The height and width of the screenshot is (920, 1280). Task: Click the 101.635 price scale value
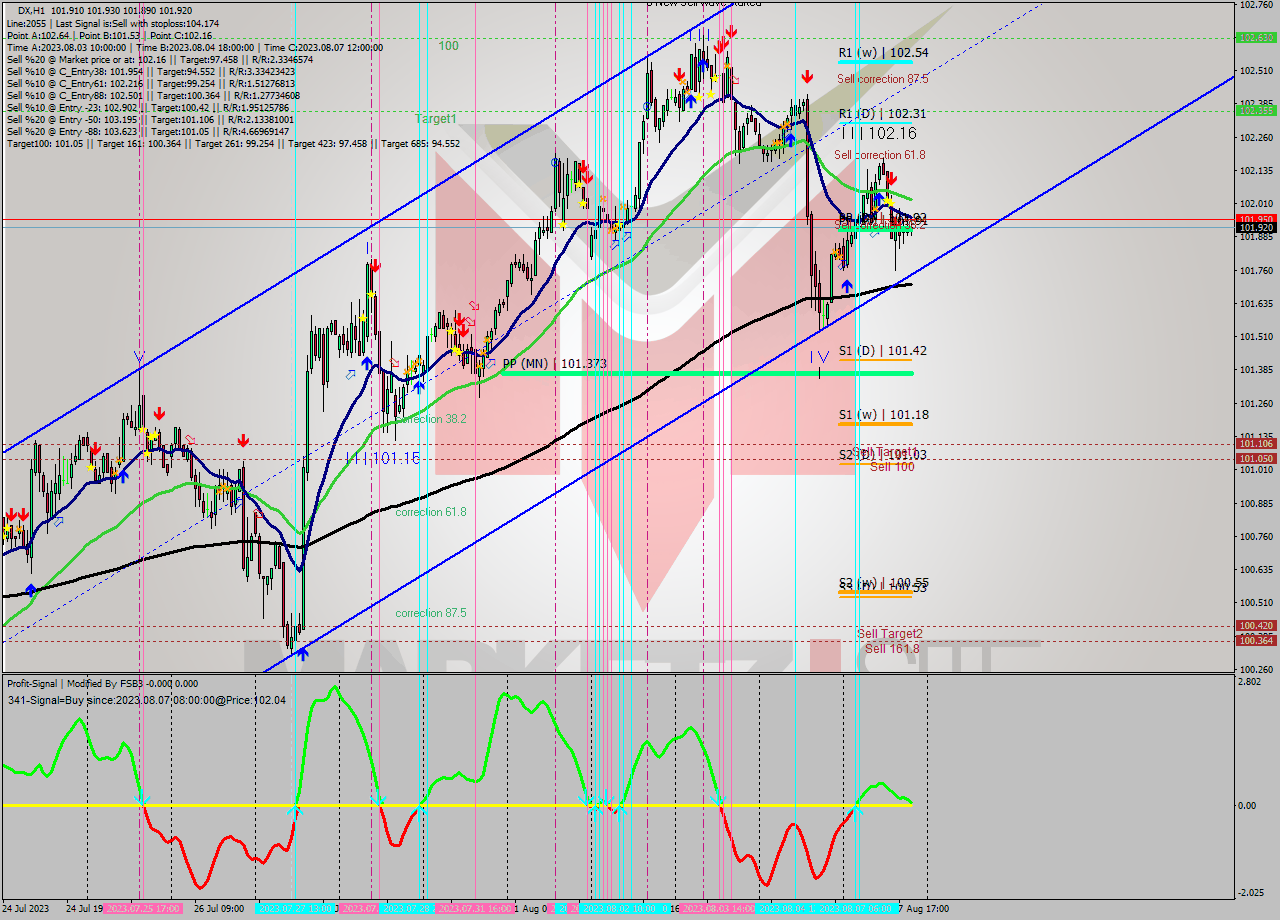(x=1256, y=303)
